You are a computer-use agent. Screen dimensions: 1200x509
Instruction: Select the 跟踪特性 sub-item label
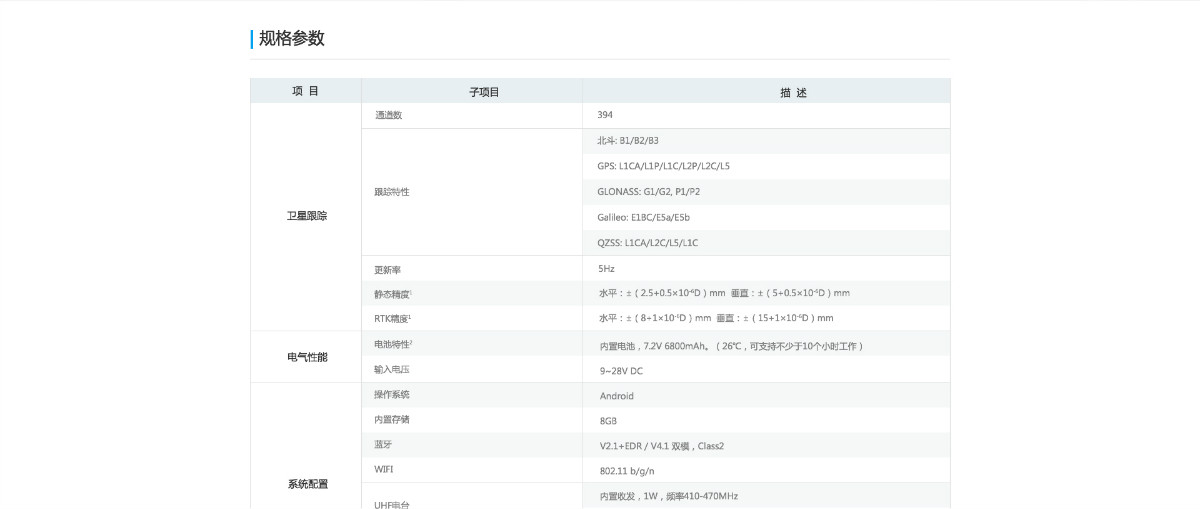pos(392,191)
